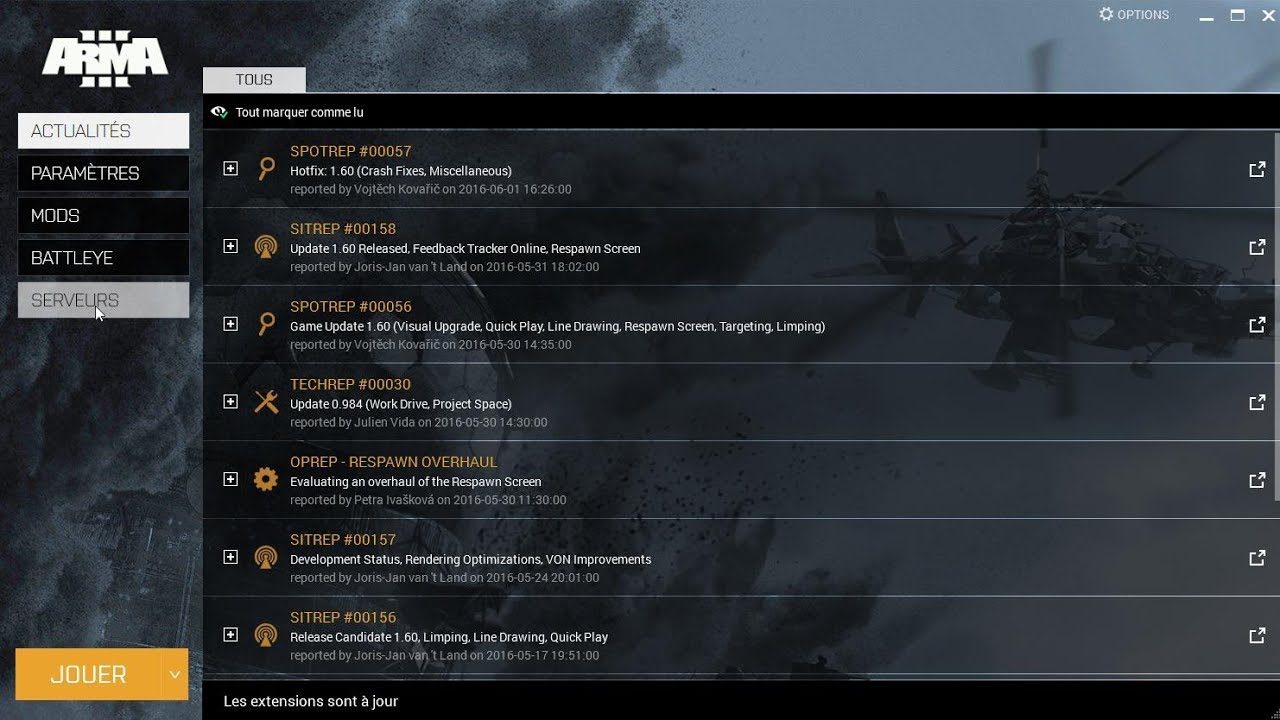
Task: Click the SPOTREP #00056 title
Action: point(350,306)
